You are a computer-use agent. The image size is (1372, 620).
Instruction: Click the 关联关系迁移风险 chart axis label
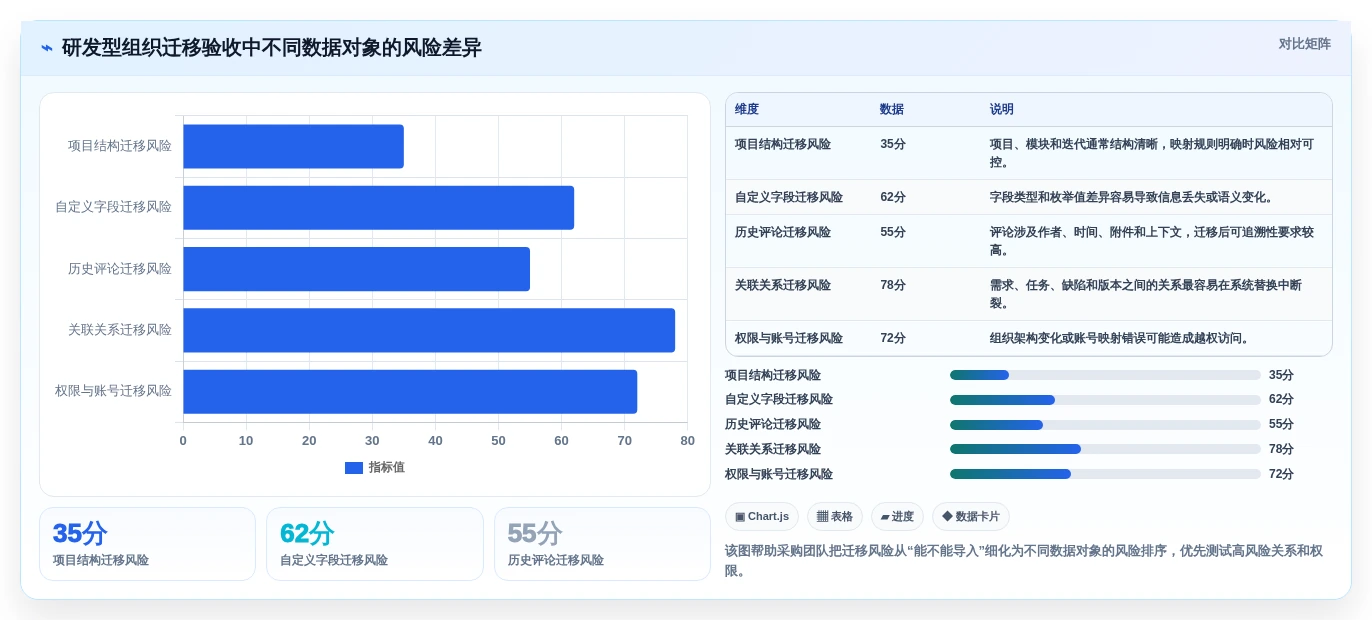(120, 330)
